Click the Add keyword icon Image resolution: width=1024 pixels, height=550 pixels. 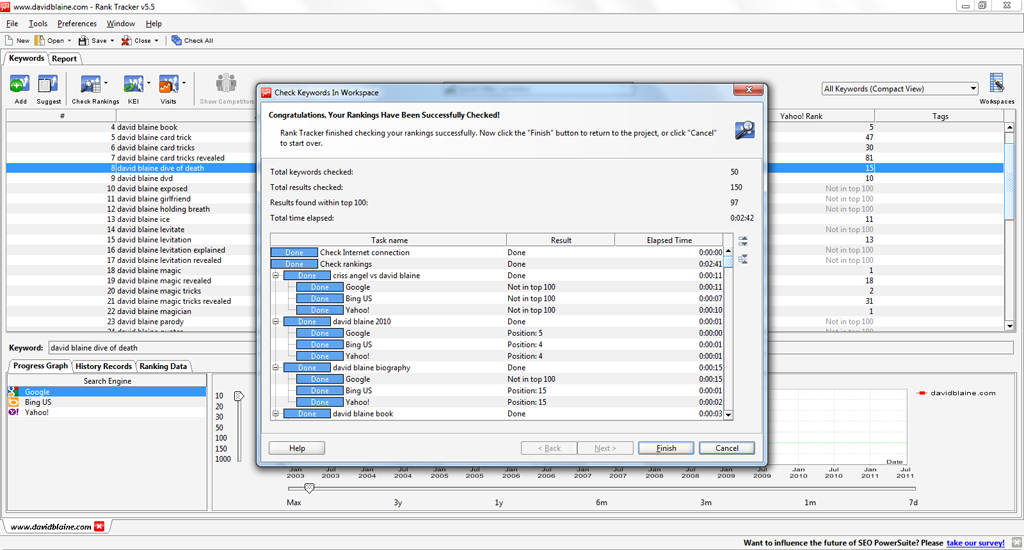pyautogui.click(x=20, y=84)
